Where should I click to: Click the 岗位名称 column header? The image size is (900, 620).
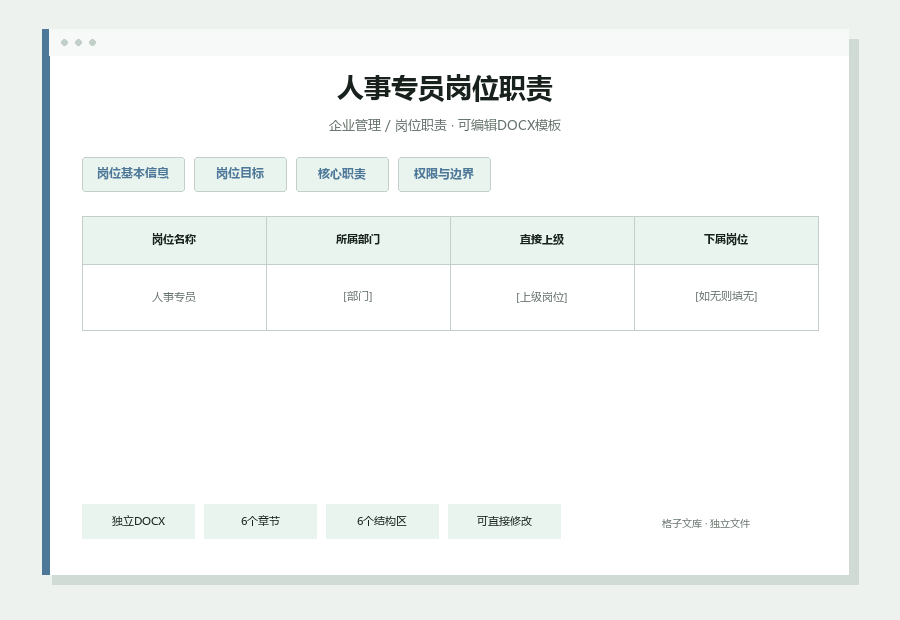point(174,240)
